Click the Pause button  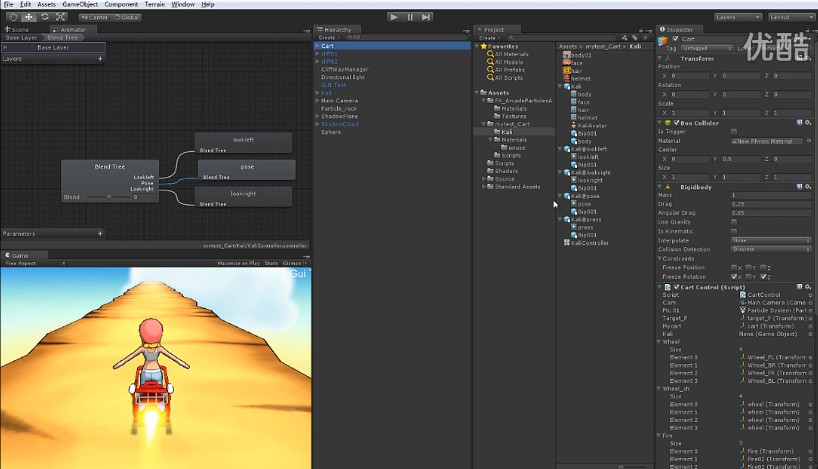410,17
